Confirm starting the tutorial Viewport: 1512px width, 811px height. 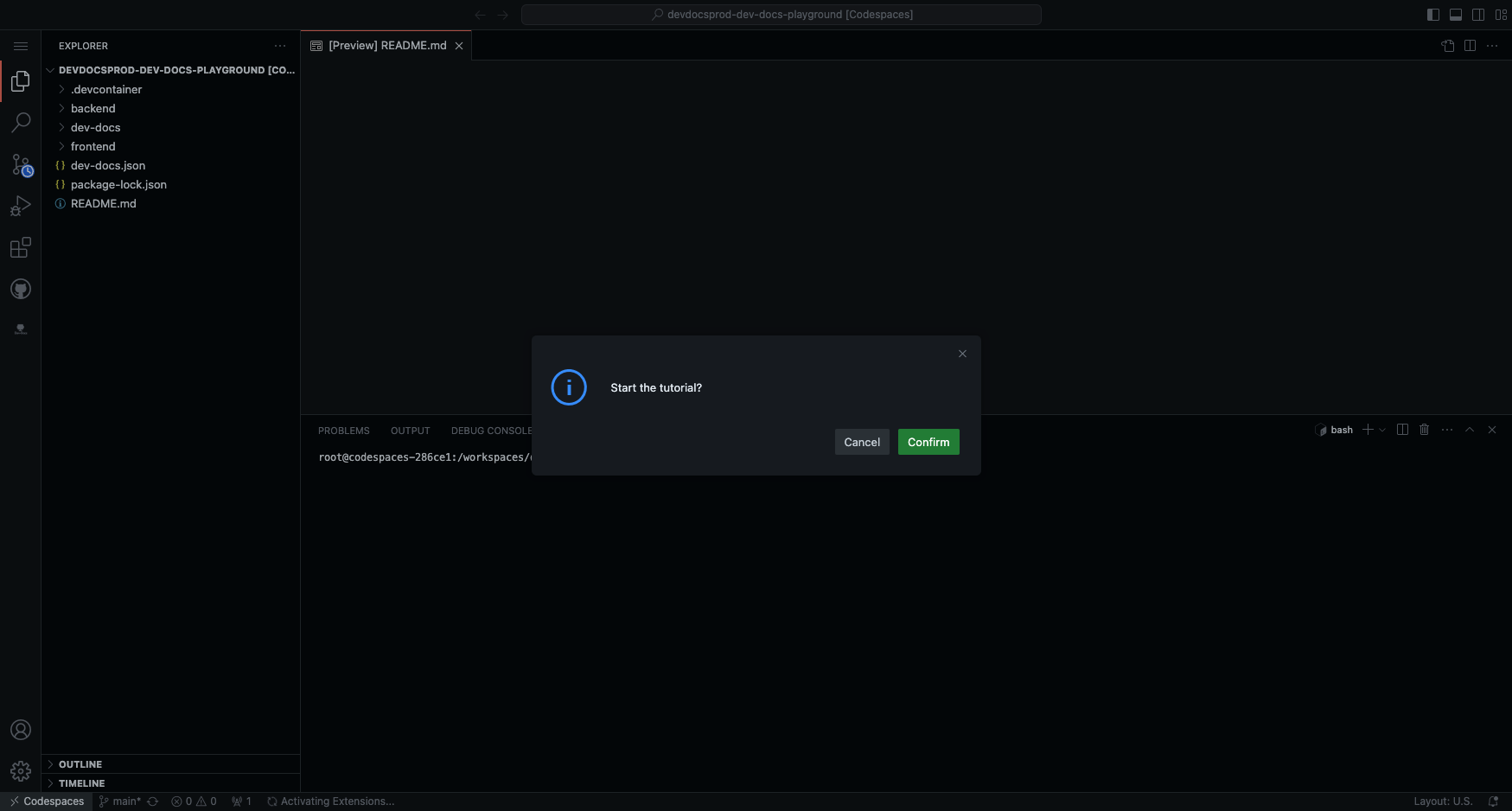pos(928,442)
